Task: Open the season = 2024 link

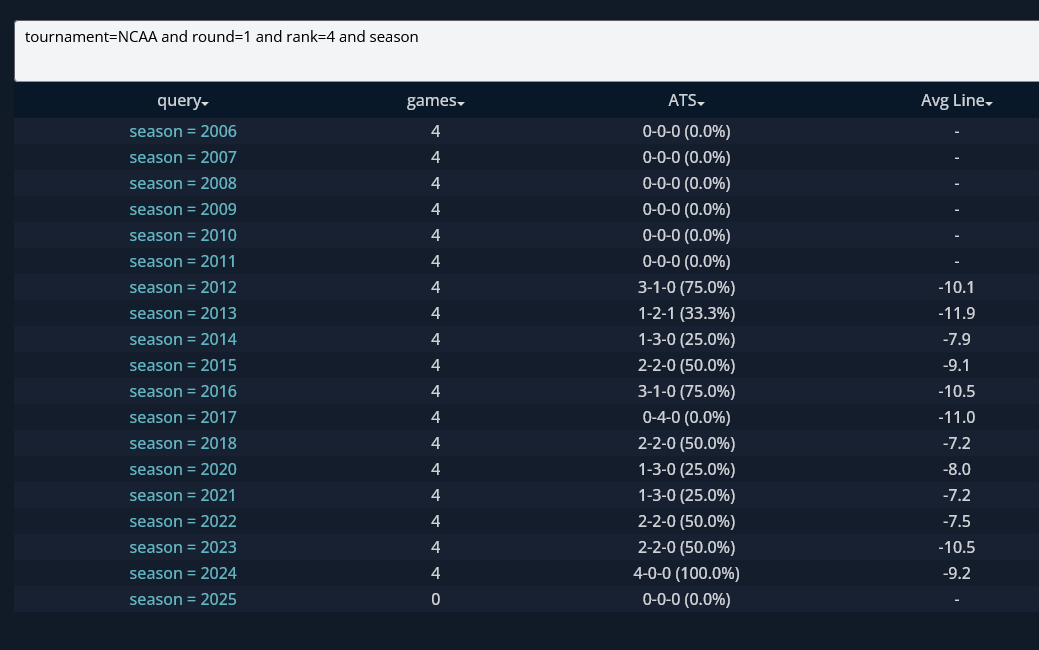Action: pos(183,573)
